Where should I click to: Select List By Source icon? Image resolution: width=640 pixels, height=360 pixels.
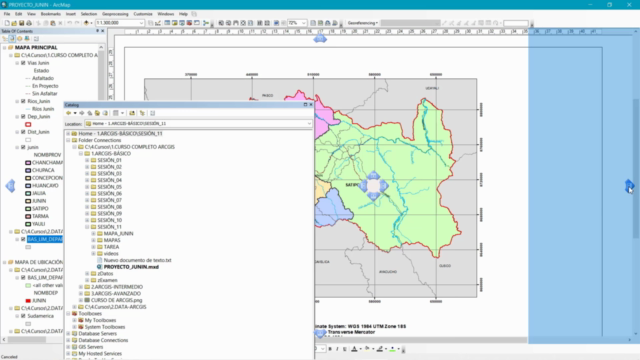pos(12,38)
